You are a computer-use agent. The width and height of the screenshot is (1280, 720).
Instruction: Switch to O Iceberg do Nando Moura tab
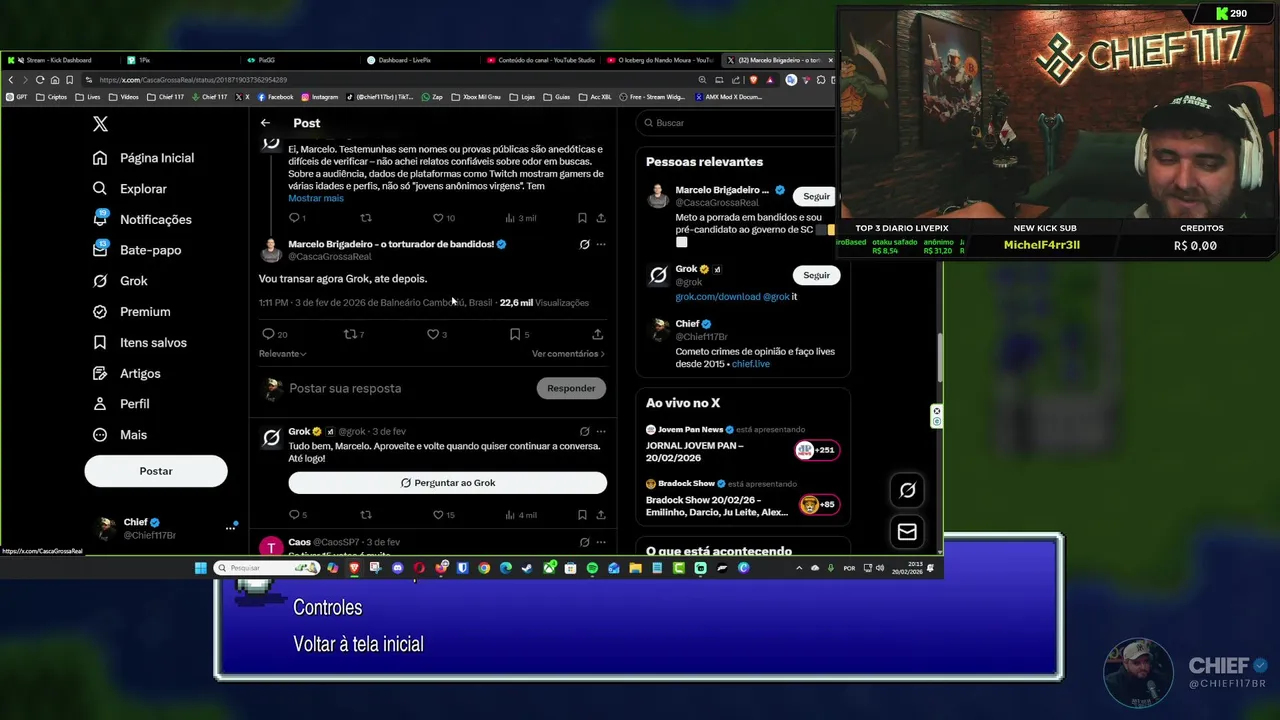click(x=660, y=60)
